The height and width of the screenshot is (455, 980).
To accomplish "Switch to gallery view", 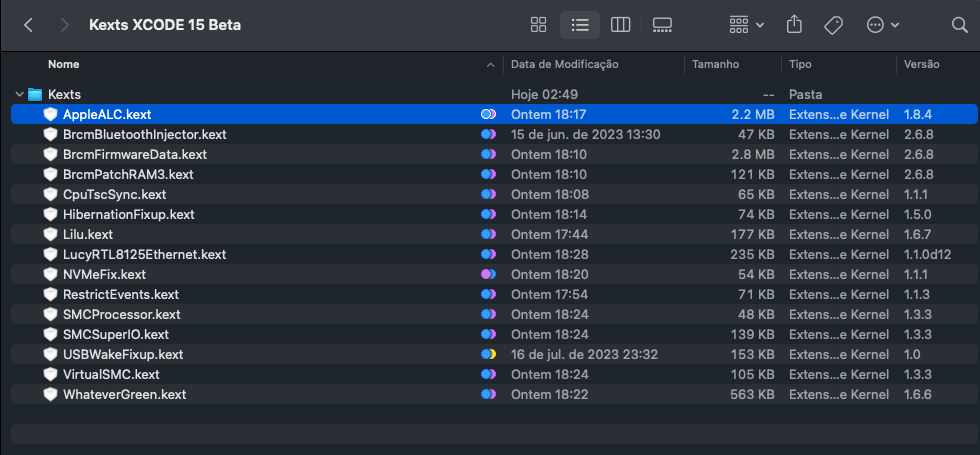I will 662,25.
